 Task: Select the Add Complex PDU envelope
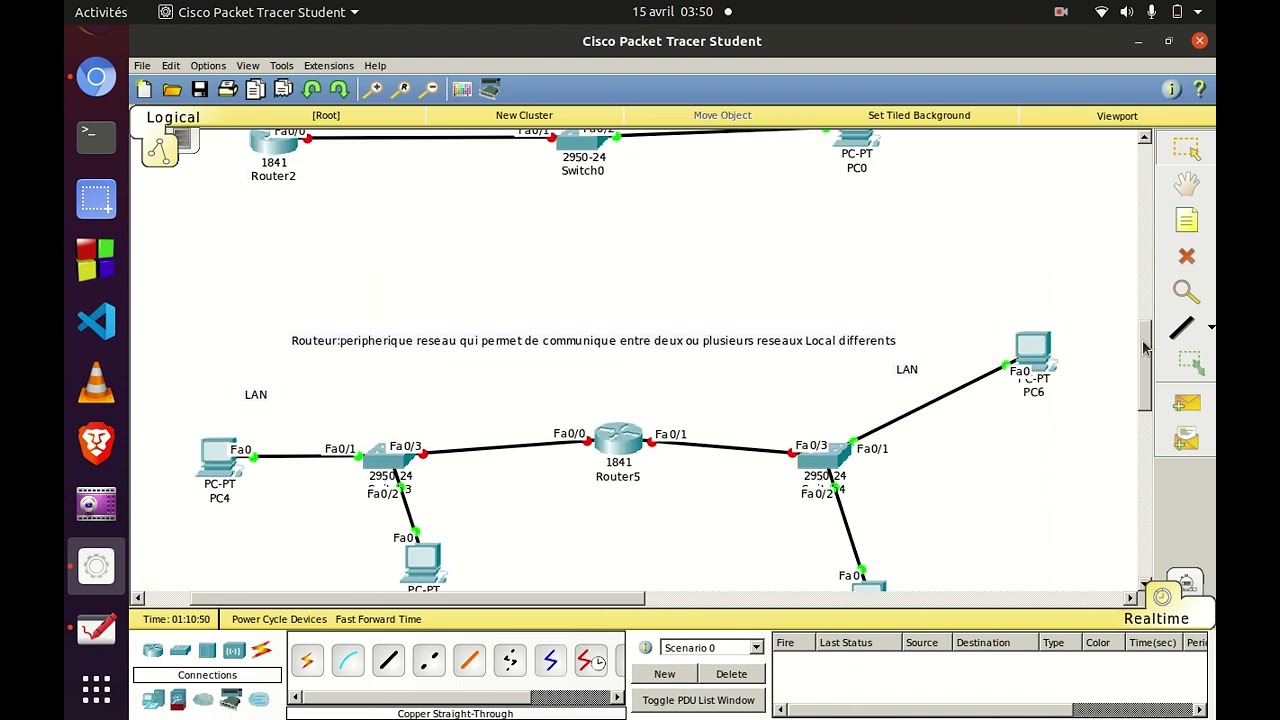(x=1187, y=439)
